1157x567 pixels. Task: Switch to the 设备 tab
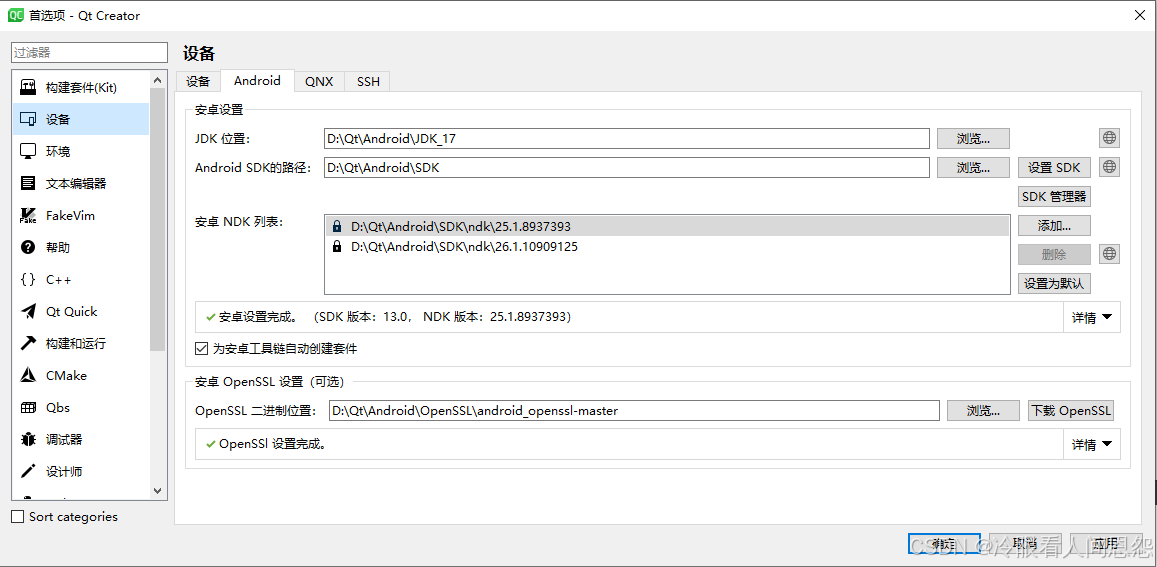[x=198, y=81]
